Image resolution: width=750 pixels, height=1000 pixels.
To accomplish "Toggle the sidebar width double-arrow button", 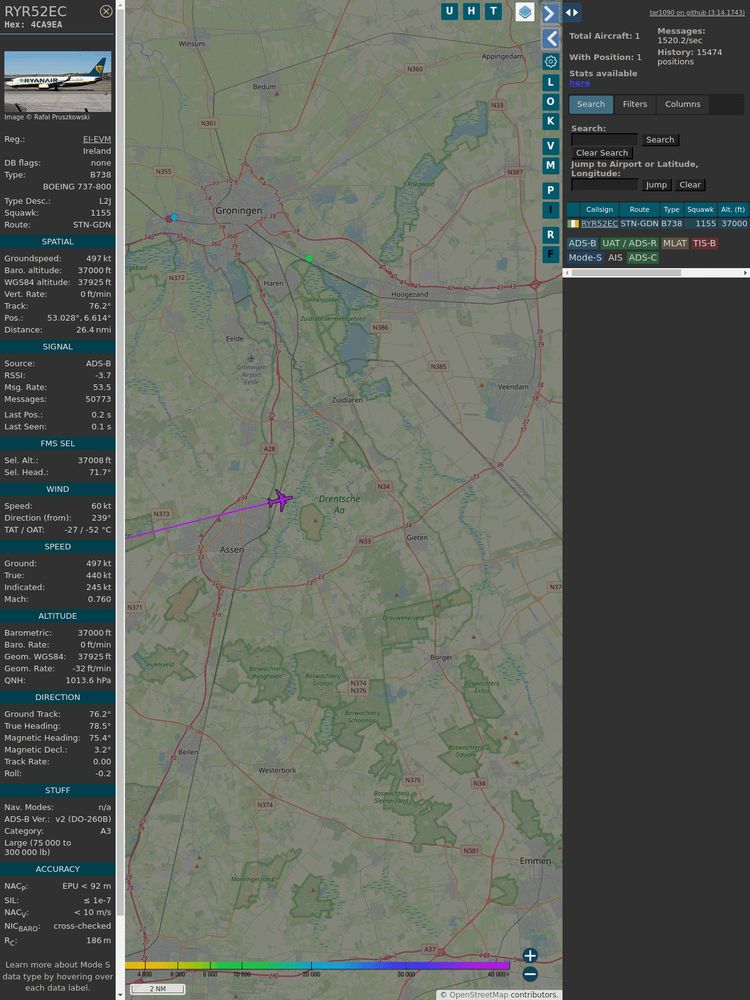I will [x=571, y=12].
